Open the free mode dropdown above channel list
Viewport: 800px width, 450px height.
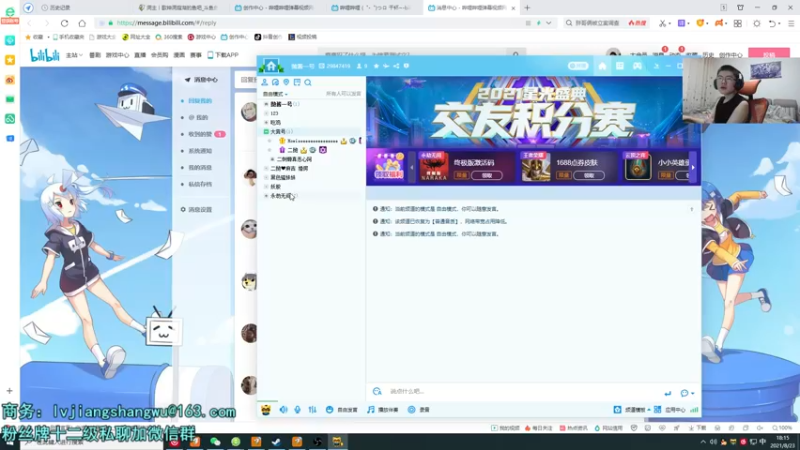[275, 94]
